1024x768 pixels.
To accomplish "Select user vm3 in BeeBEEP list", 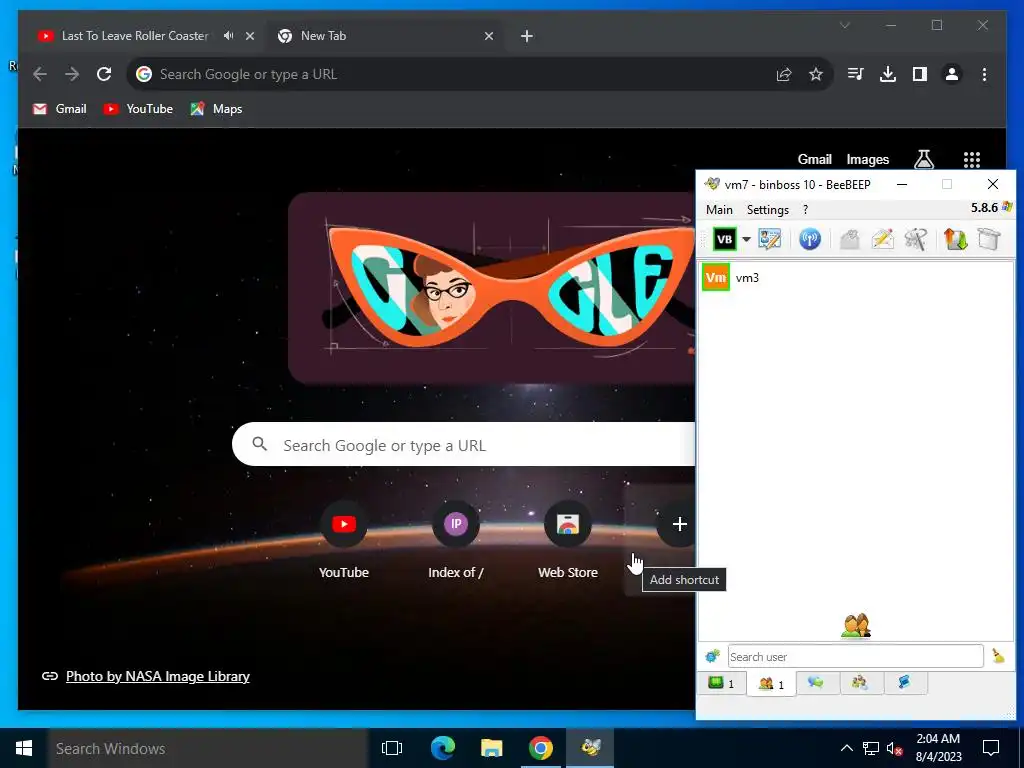I will click(856, 278).
